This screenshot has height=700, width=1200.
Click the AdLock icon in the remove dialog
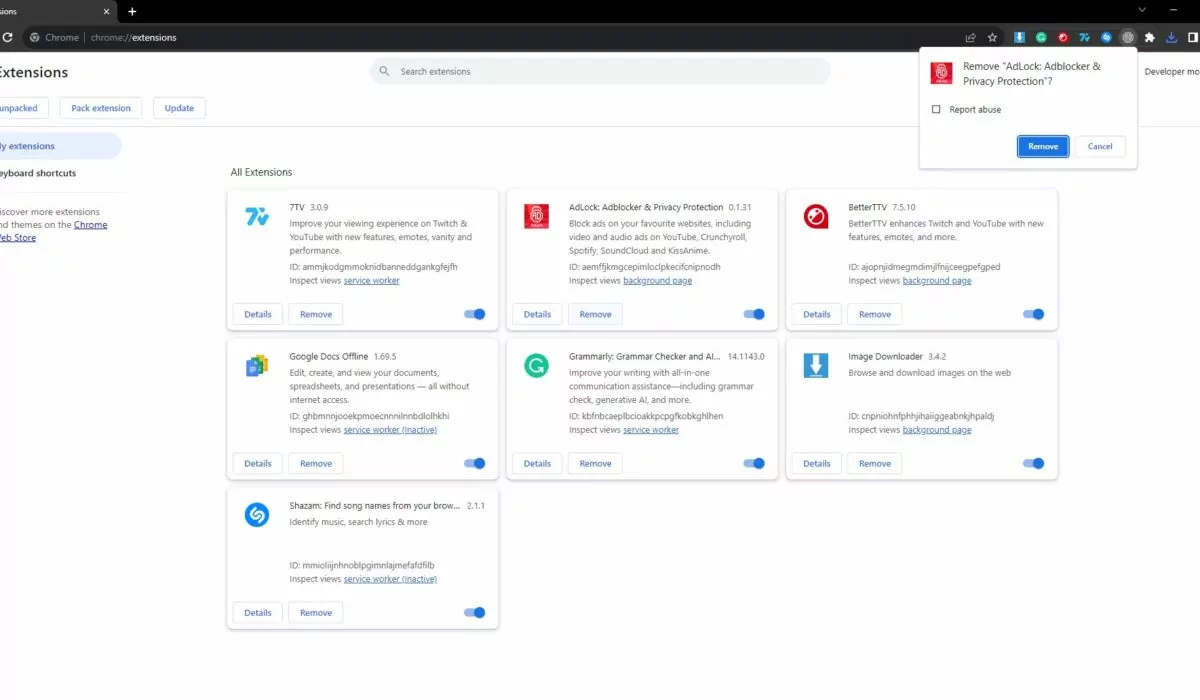[942, 73]
